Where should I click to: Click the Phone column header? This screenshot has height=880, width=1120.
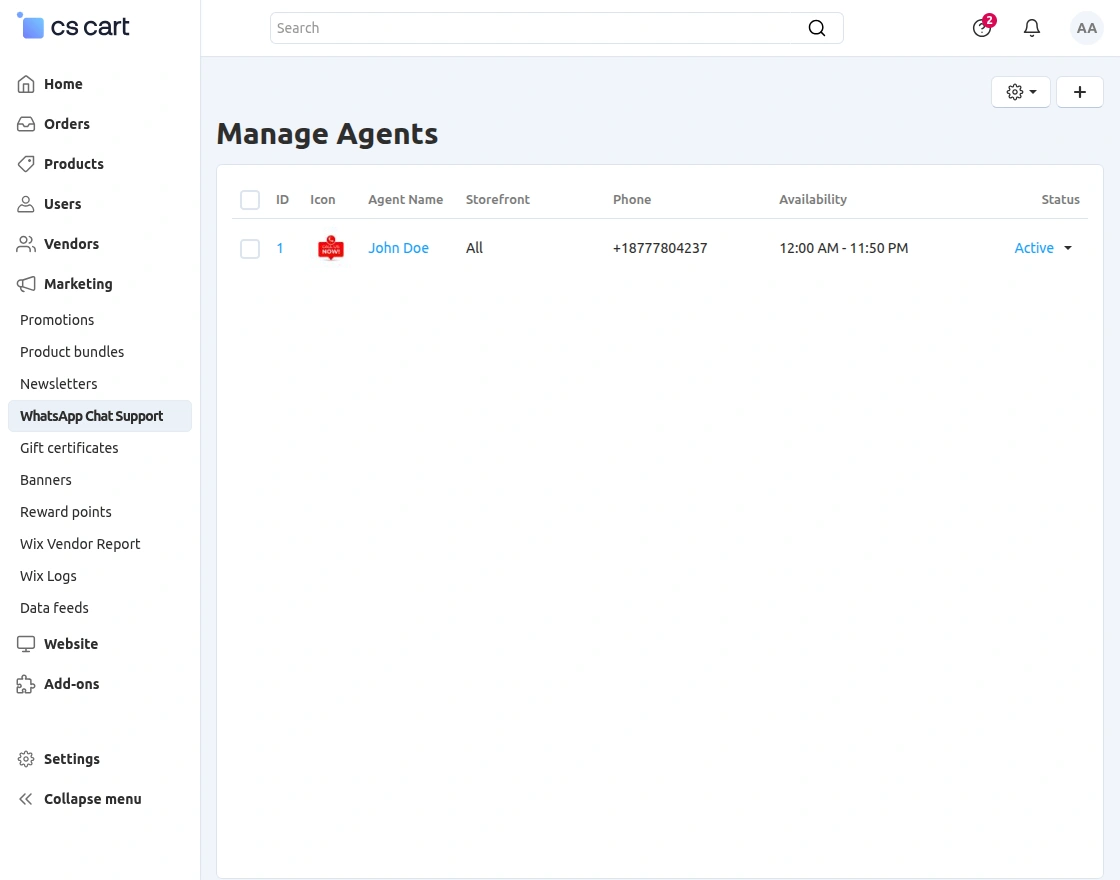(631, 199)
